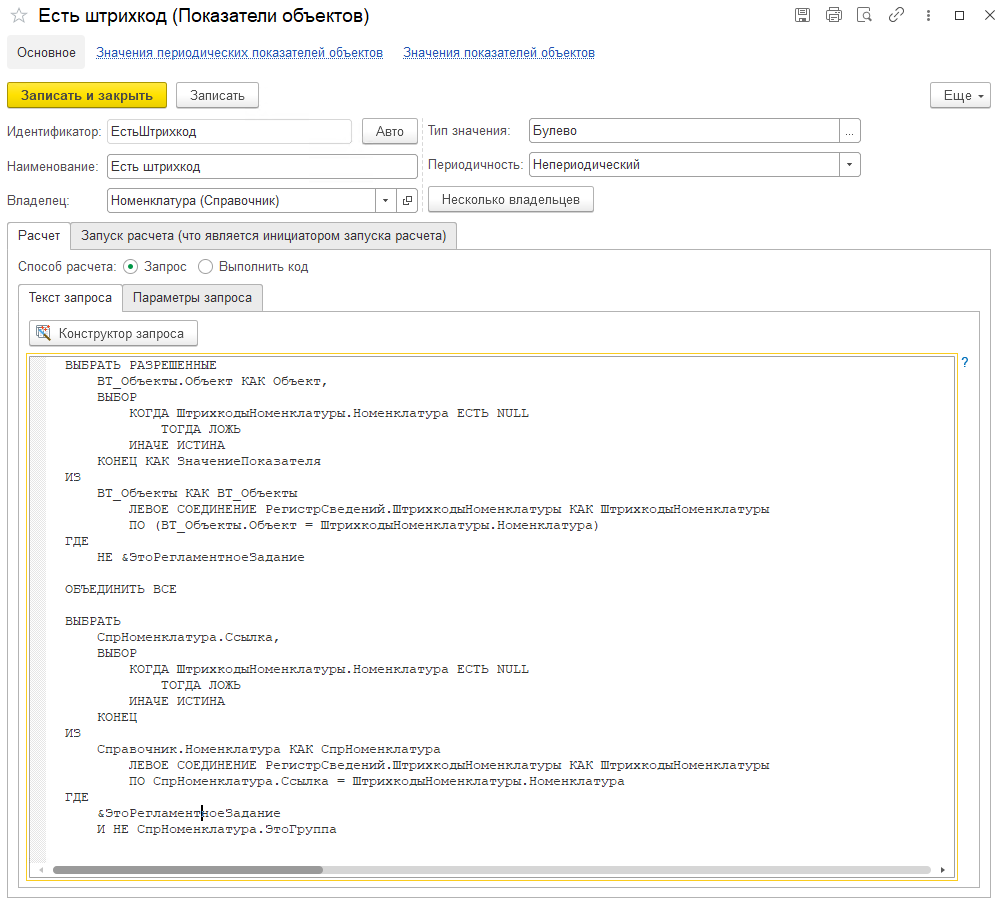The image size is (1004, 904).
Task: Click the line 'И НЕ СпрНоменклатура.ЭтоГруппа'
Action: click(x=216, y=829)
